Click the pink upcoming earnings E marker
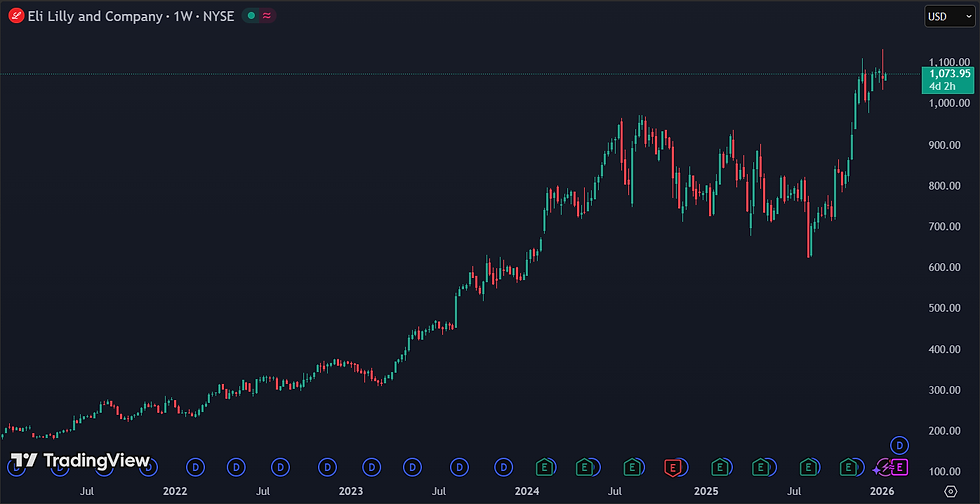980x504 pixels. pyautogui.click(x=900, y=466)
